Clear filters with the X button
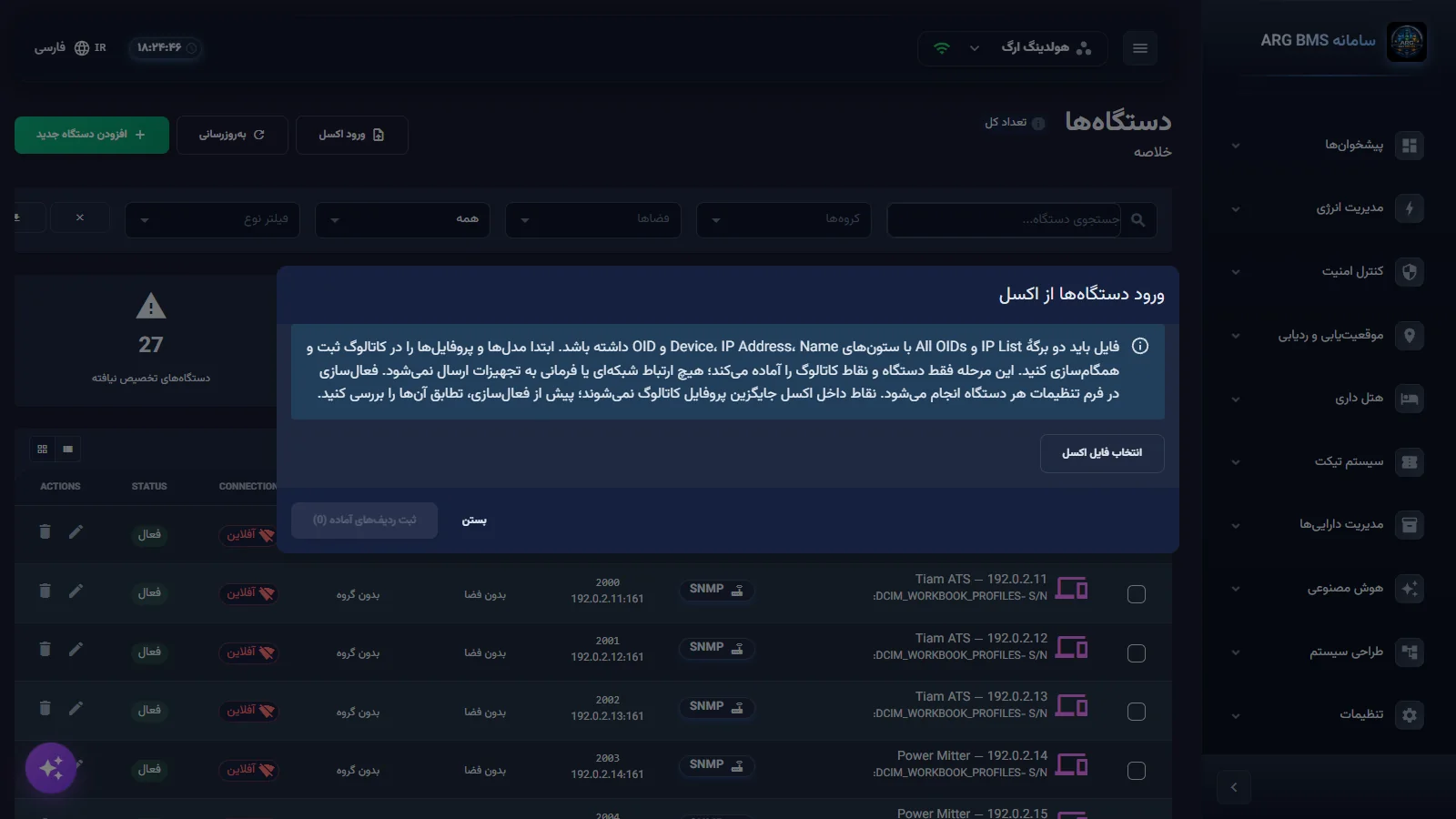The width and height of the screenshot is (1456, 819). [80, 217]
